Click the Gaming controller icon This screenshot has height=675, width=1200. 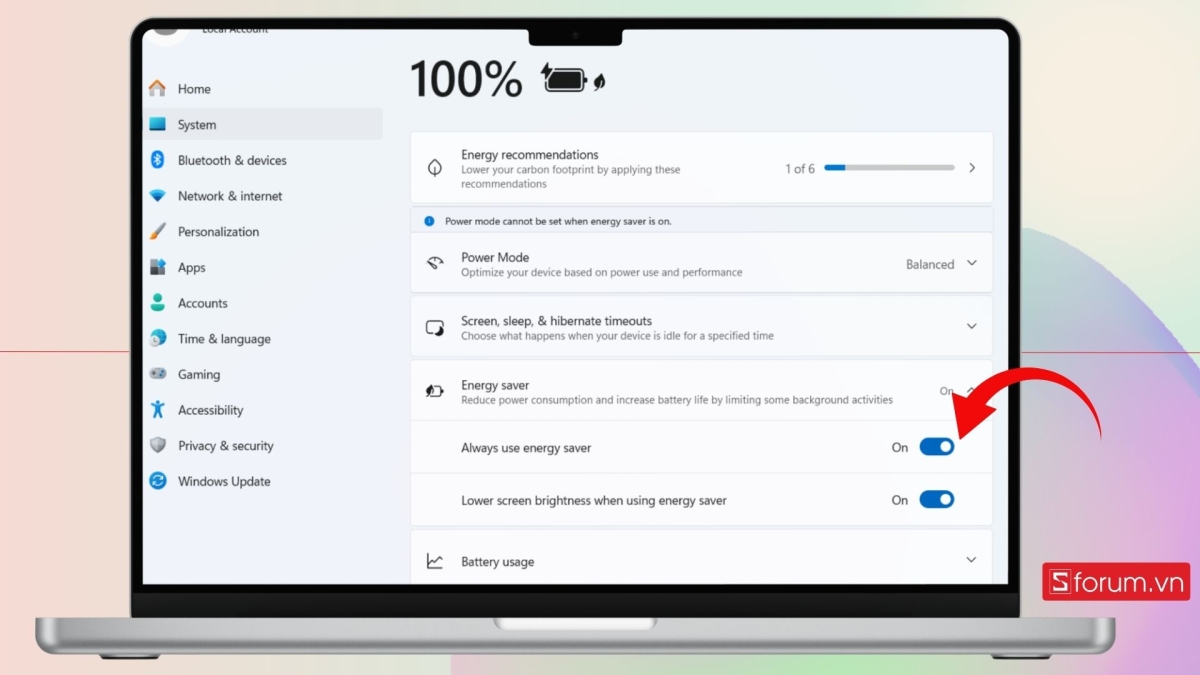coord(157,374)
